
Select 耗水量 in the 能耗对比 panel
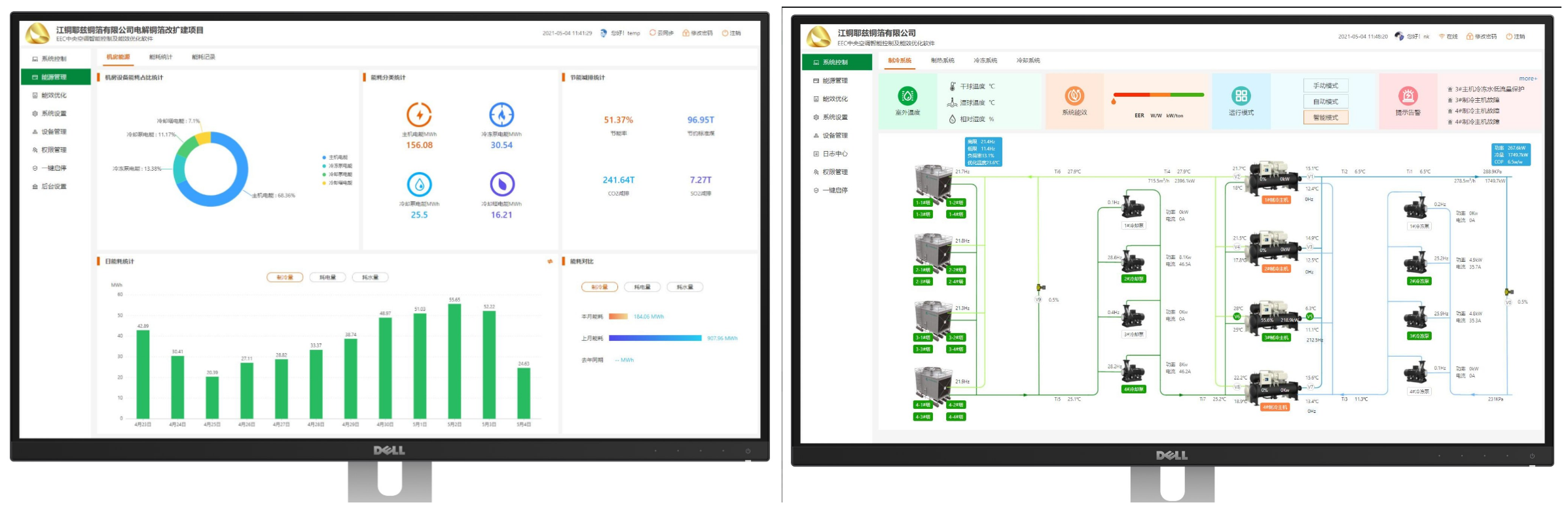(685, 287)
